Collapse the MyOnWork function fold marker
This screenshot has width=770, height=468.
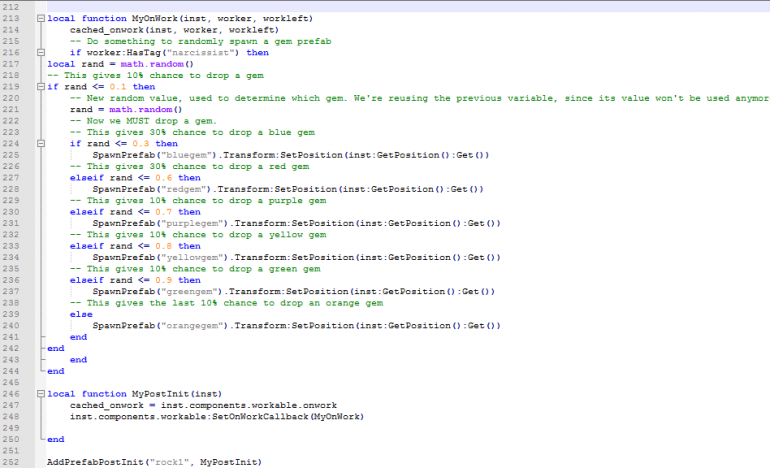39,19
